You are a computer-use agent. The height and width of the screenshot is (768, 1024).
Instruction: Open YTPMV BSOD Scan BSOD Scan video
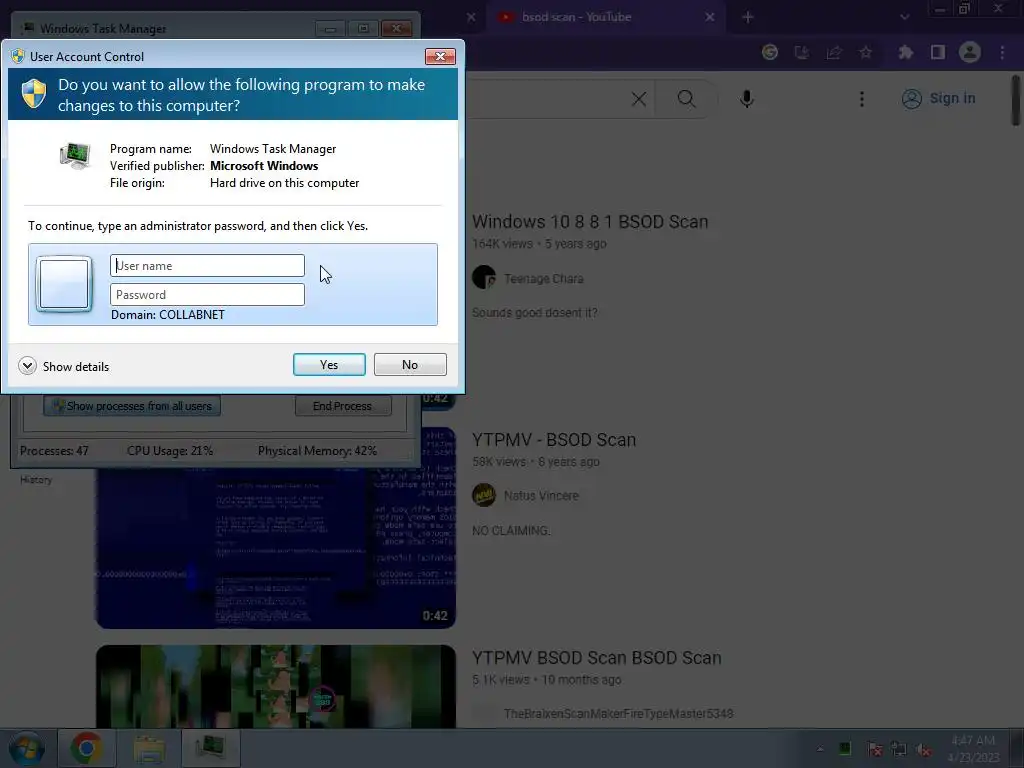coord(596,658)
